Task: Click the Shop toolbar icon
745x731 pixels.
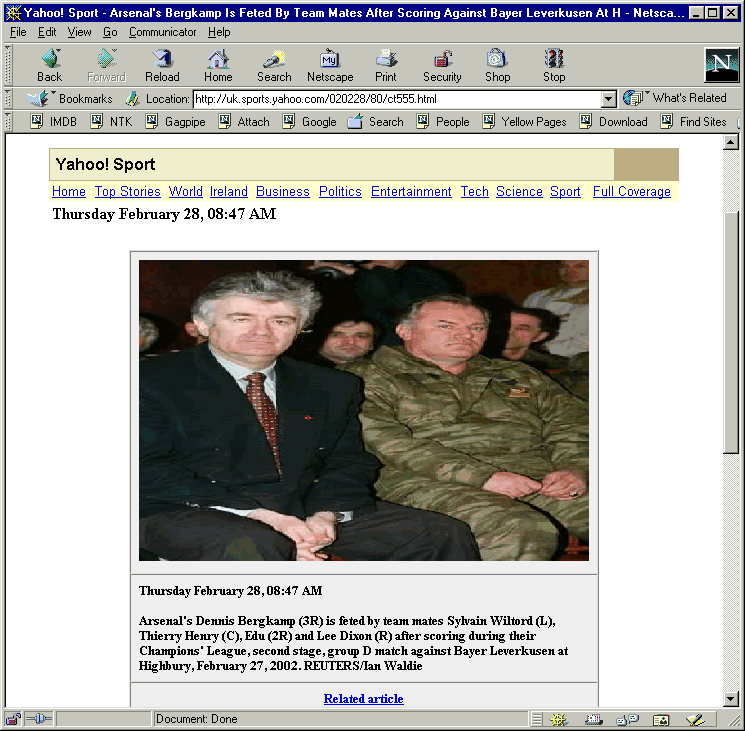Action: tap(497, 66)
